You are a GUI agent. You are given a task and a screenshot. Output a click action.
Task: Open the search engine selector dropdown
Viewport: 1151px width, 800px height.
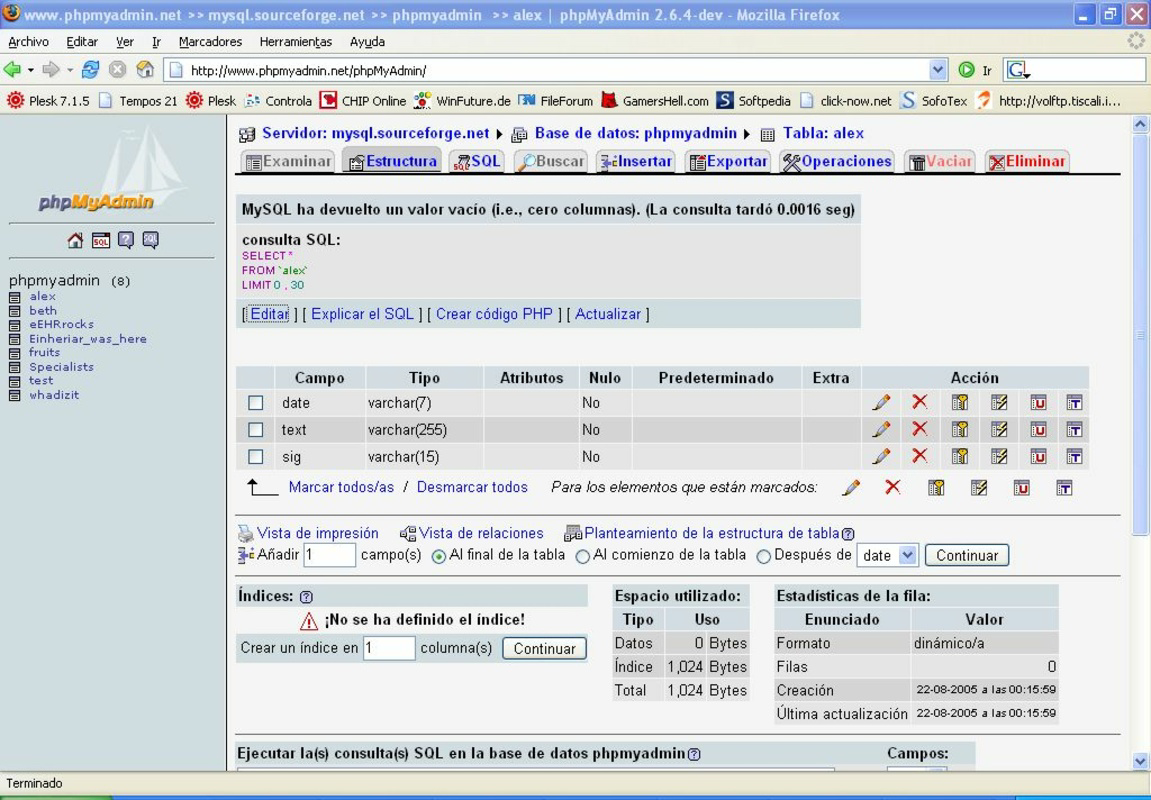[x=1019, y=70]
